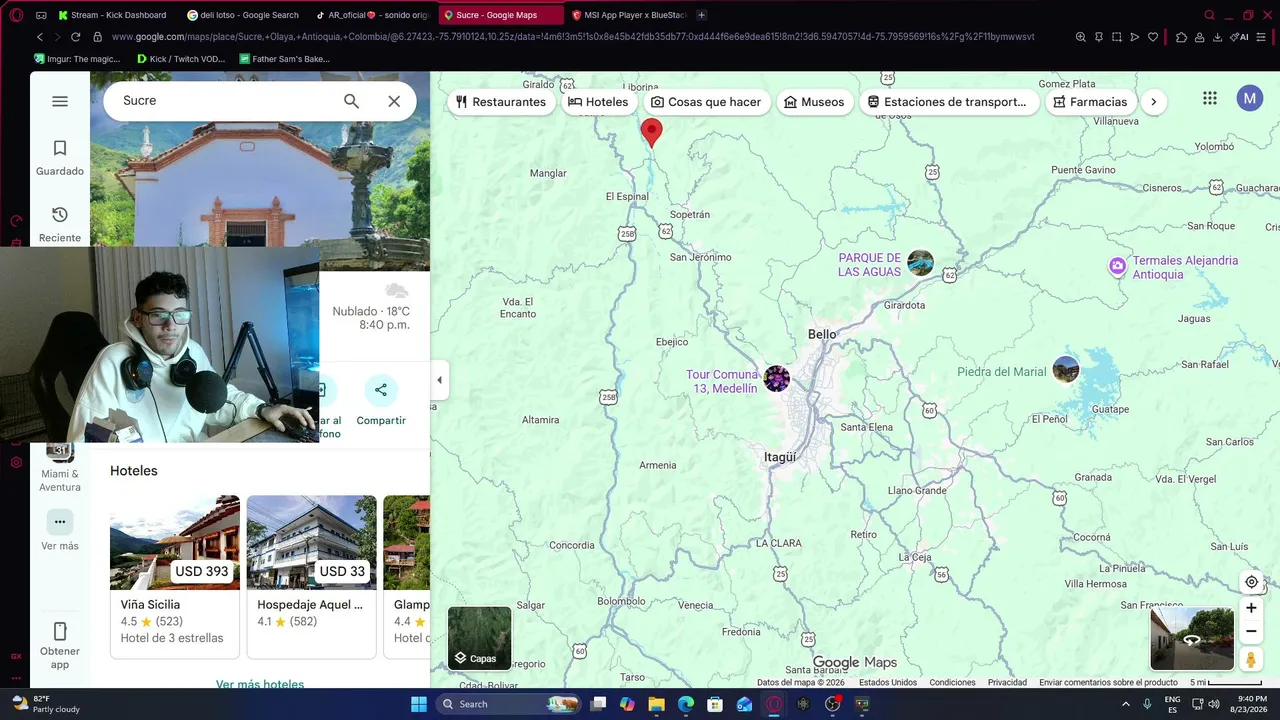Open Imgur bookmark

78,59
